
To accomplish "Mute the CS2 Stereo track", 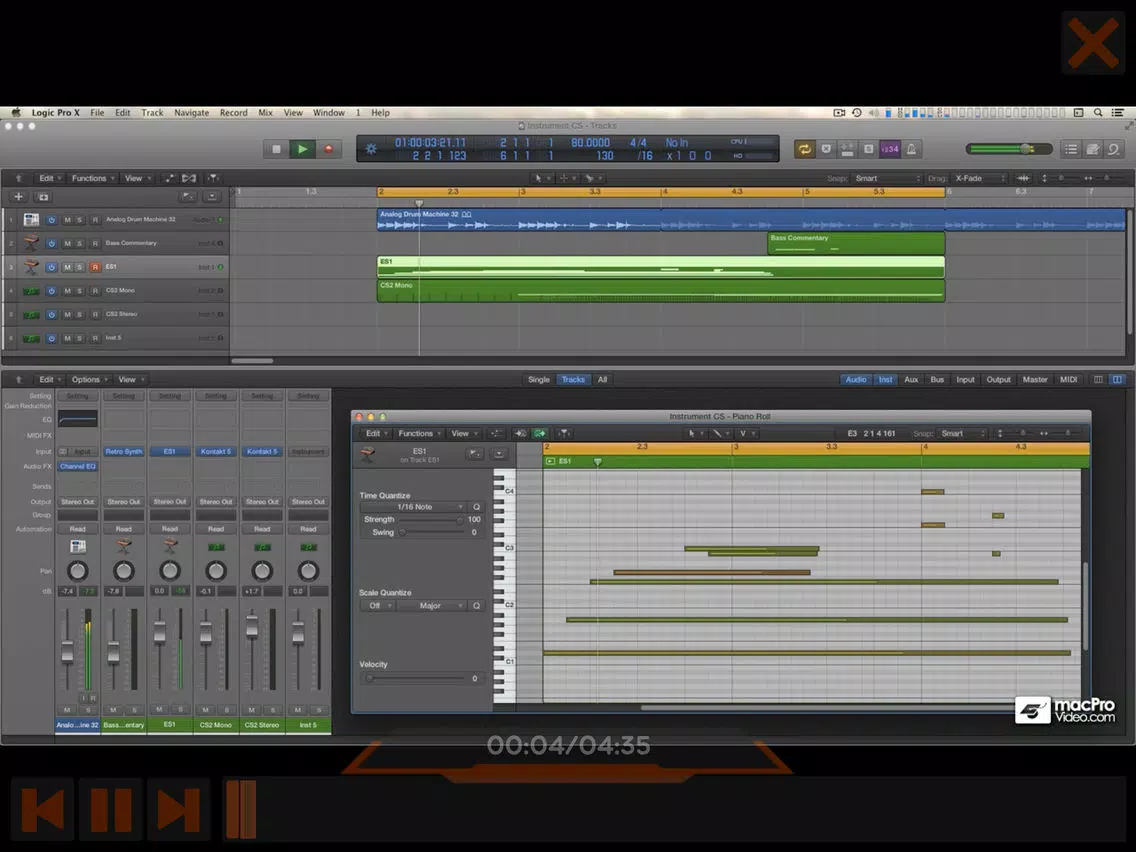I will (x=67, y=315).
